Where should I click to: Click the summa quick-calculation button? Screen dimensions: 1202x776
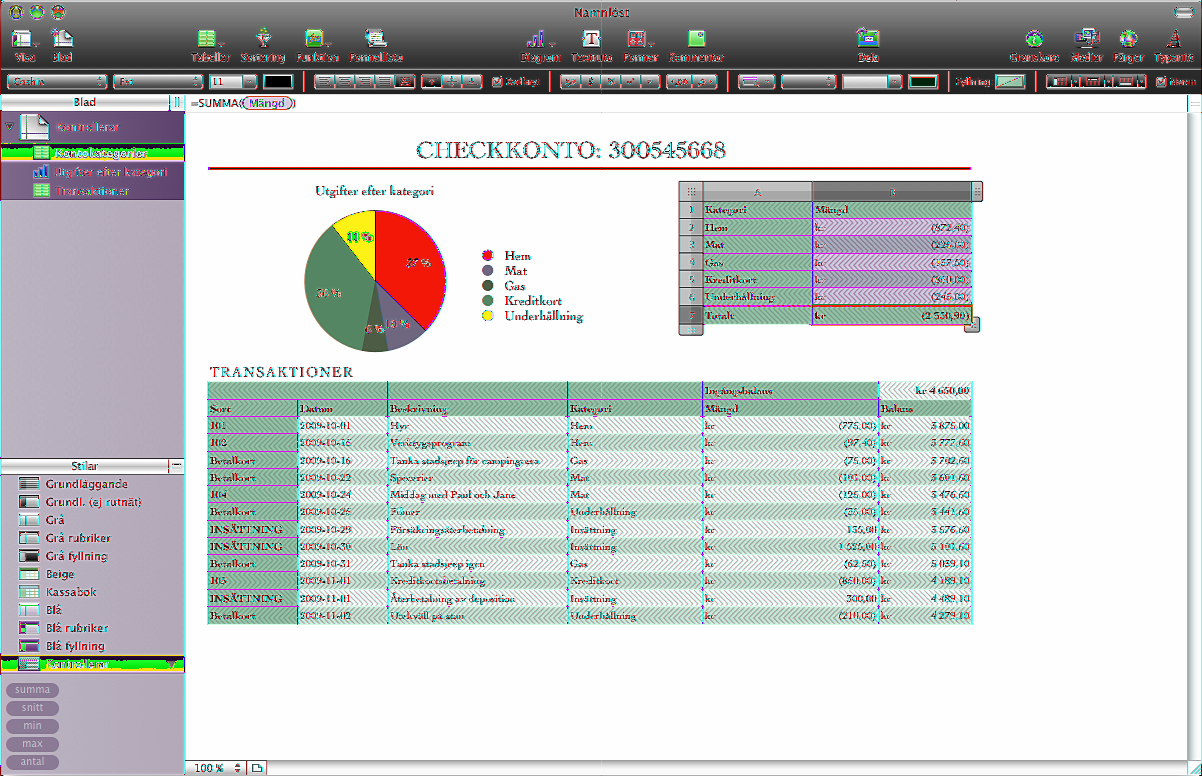(x=32, y=690)
